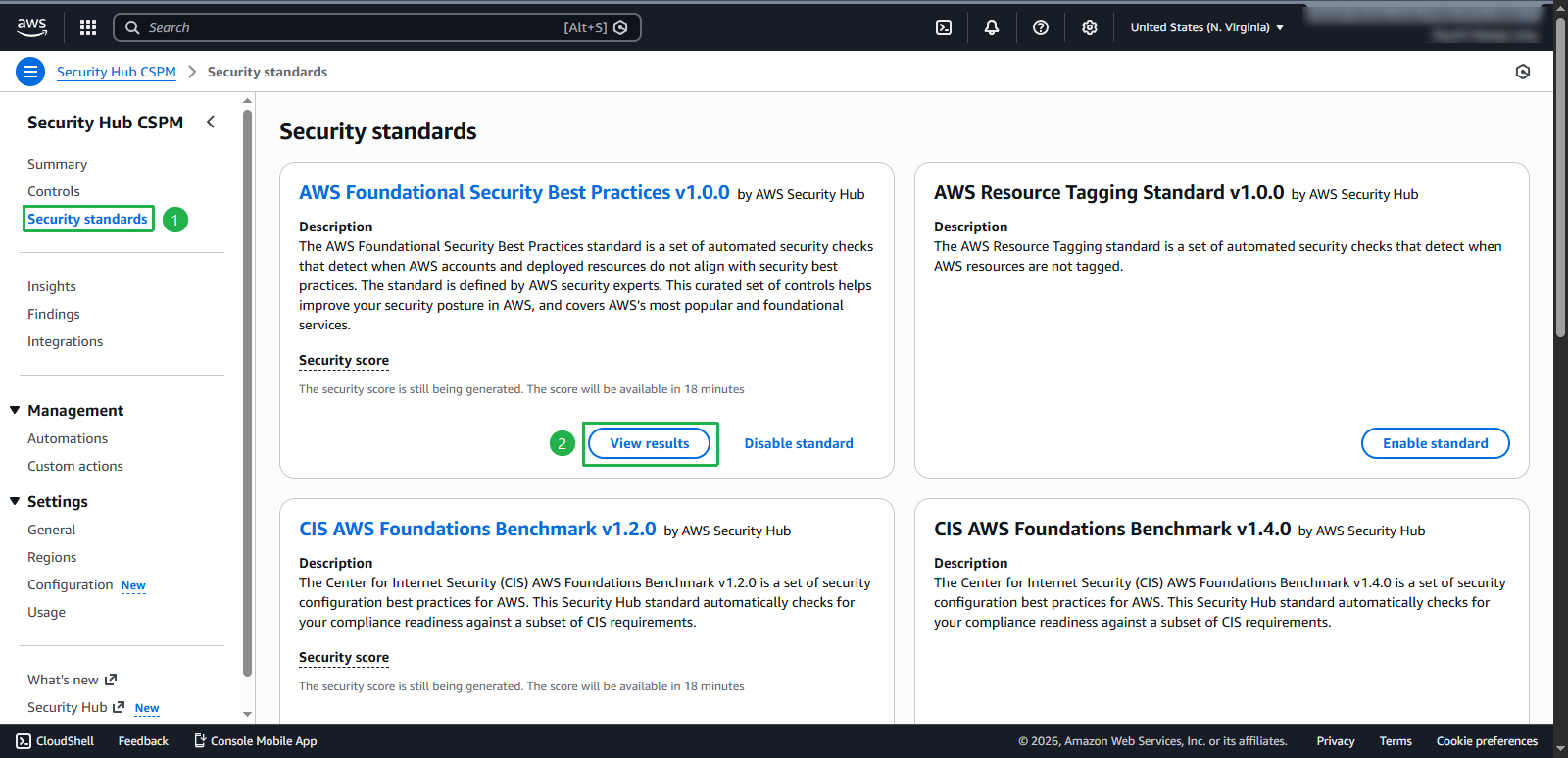Collapse the Settings section
Screen dimensions: 1568x758
[15, 501]
